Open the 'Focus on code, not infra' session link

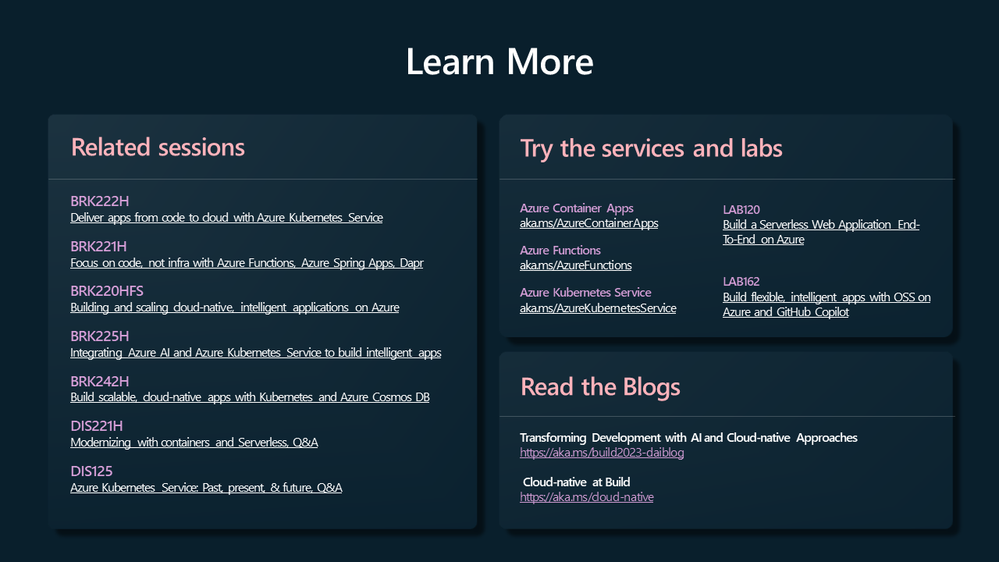coord(247,263)
